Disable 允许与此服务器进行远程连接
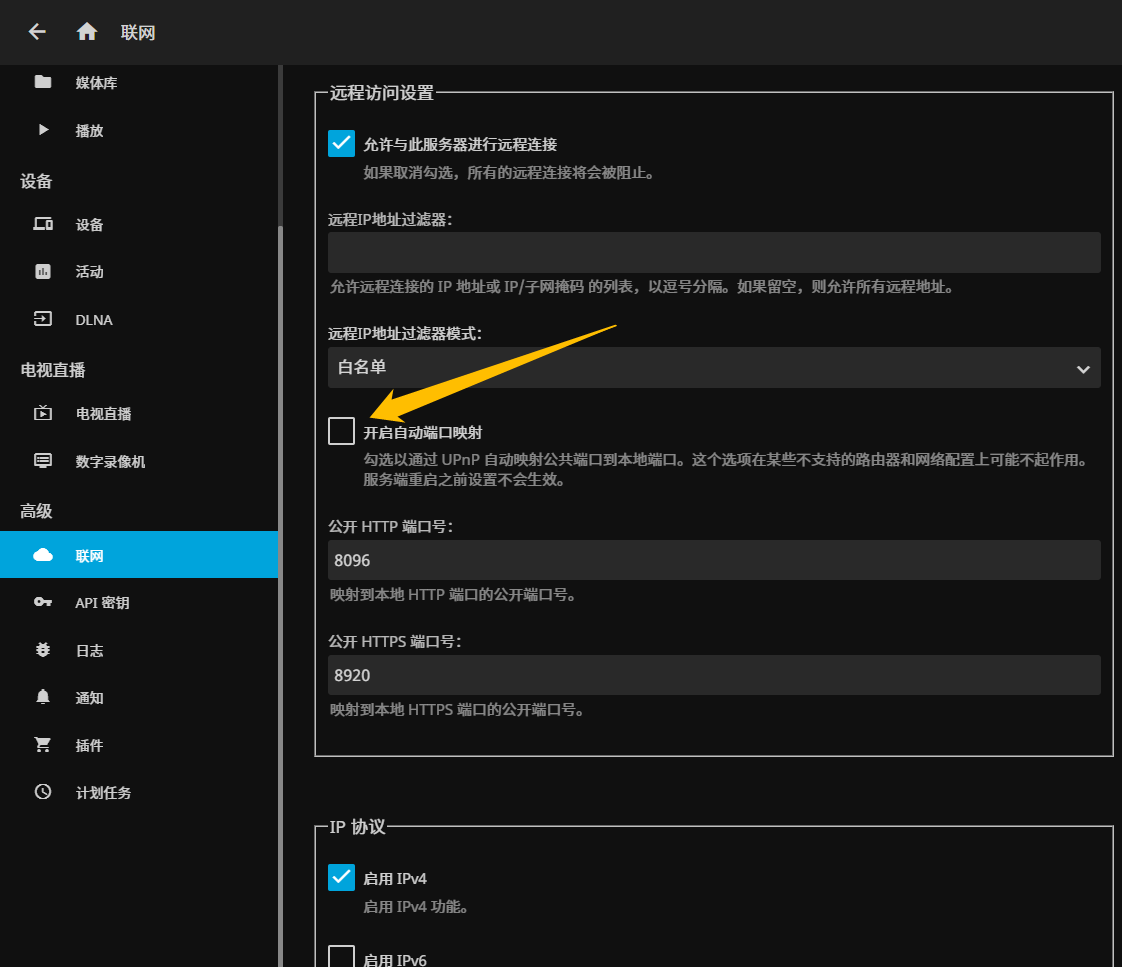Viewport: 1122px width, 967px height. pos(341,143)
